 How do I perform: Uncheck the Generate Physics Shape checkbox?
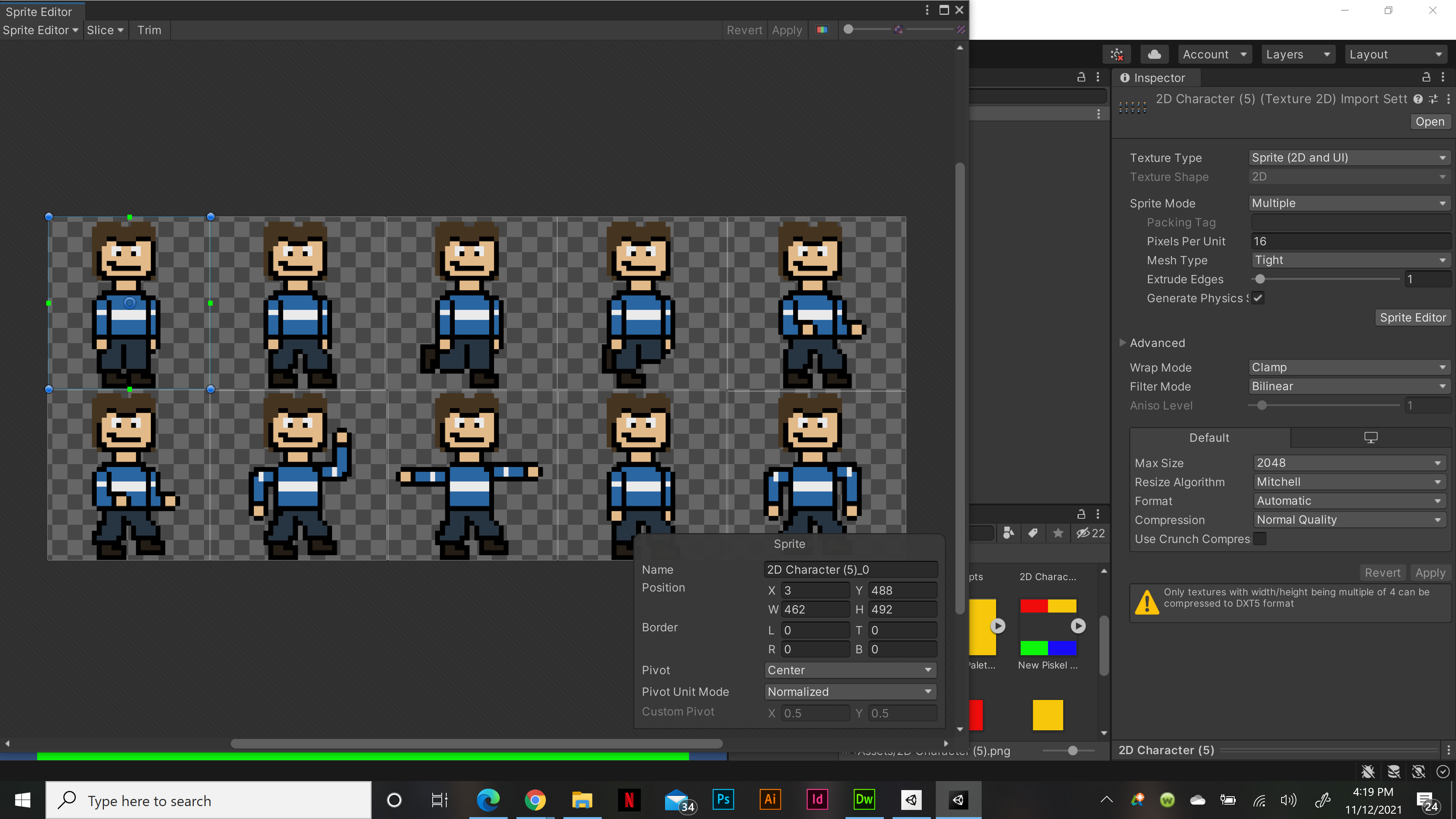coord(1258,298)
